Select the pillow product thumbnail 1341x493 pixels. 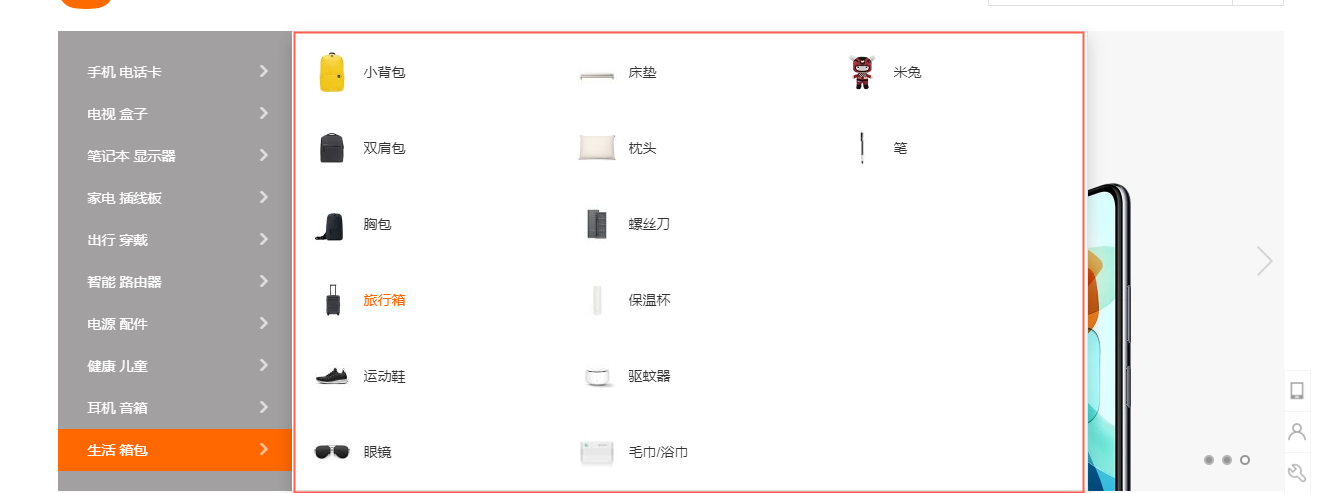597,148
